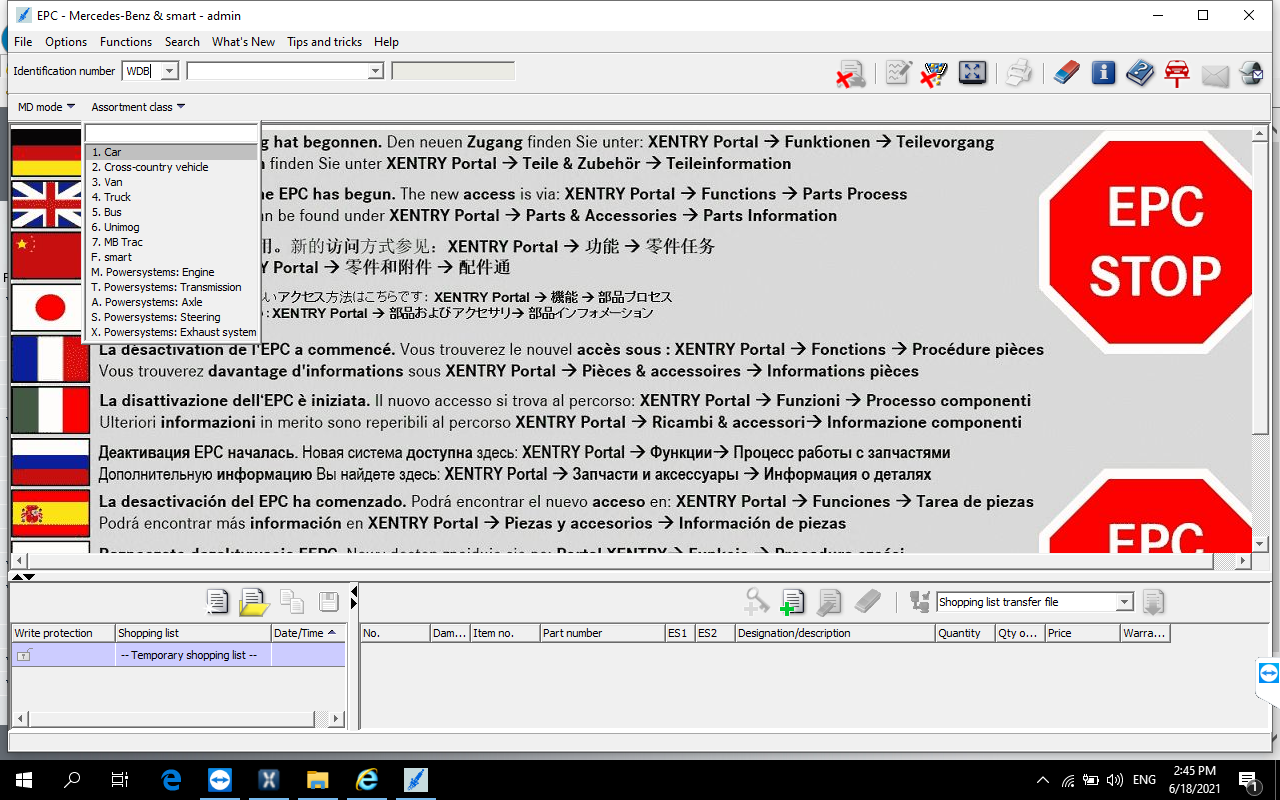
Task: Open the help book icon
Action: (x=1140, y=73)
